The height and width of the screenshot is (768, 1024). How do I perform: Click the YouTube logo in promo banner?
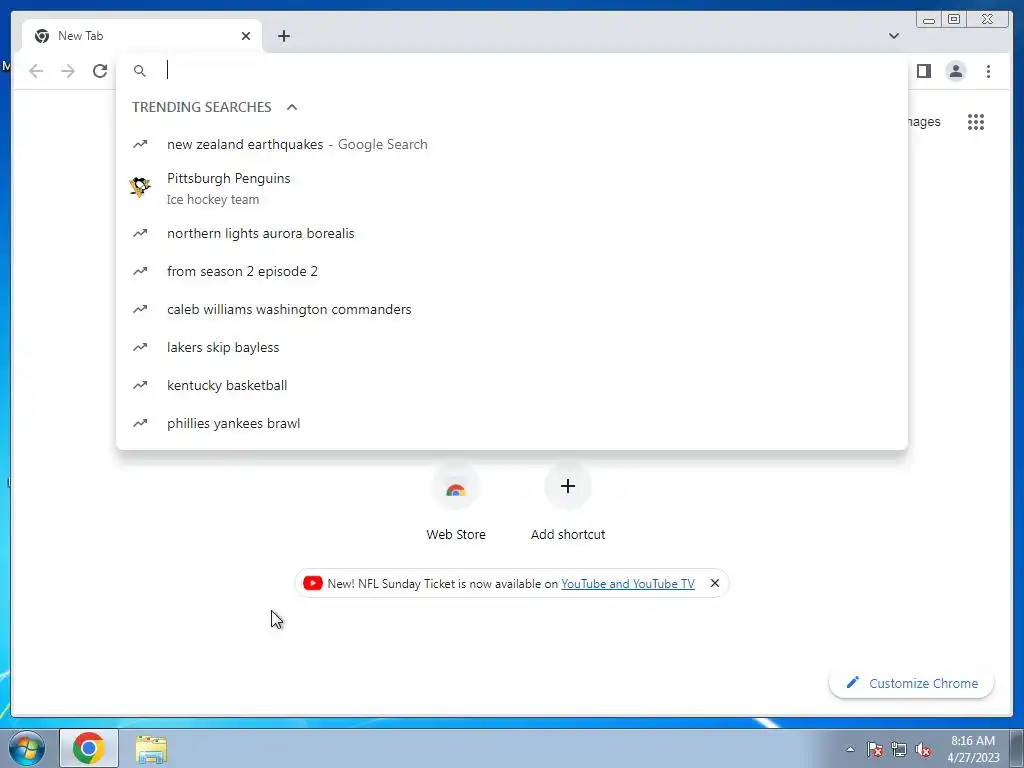(313, 583)
